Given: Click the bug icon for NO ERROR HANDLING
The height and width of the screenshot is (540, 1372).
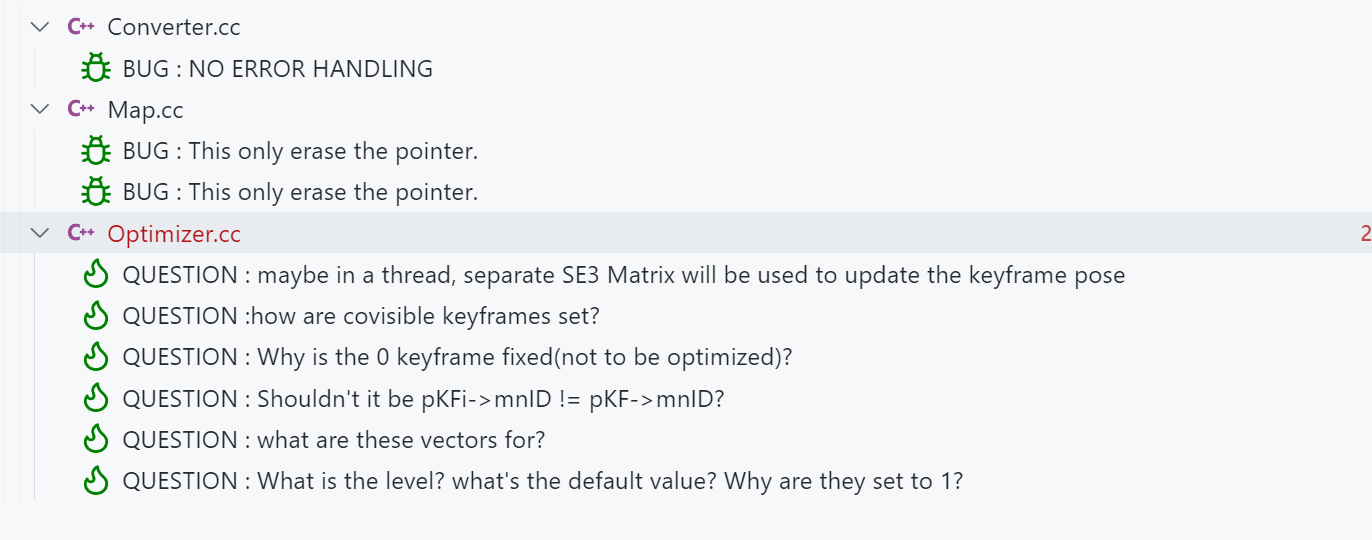Looking at the screenshot, I should tap(95, 69).
